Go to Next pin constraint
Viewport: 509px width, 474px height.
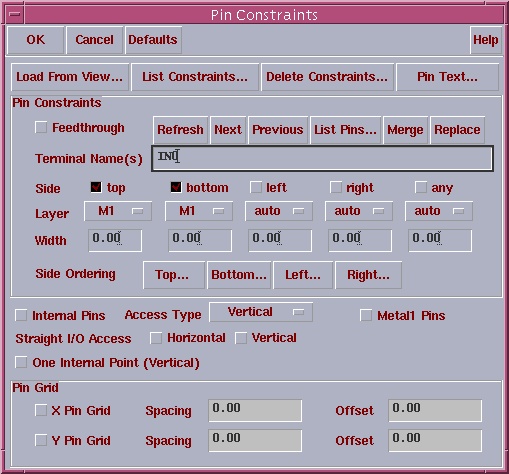[x=228, y=130]
